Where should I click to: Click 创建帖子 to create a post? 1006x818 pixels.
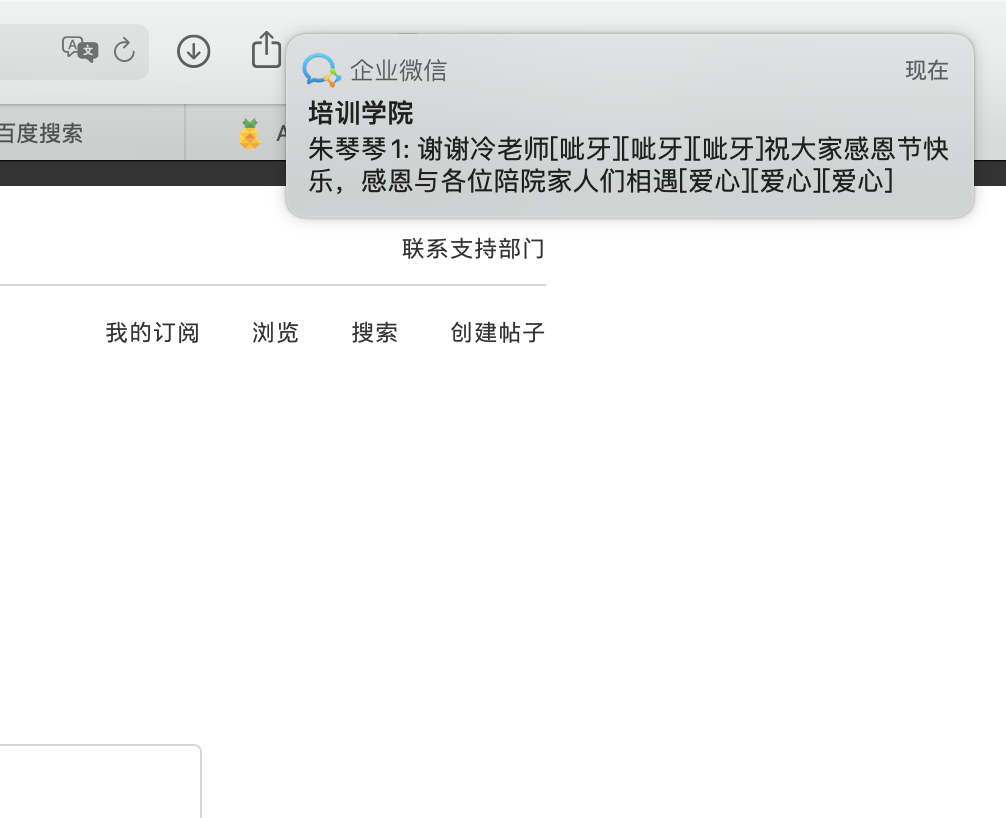pyautogui.click(x=497, y=333)
